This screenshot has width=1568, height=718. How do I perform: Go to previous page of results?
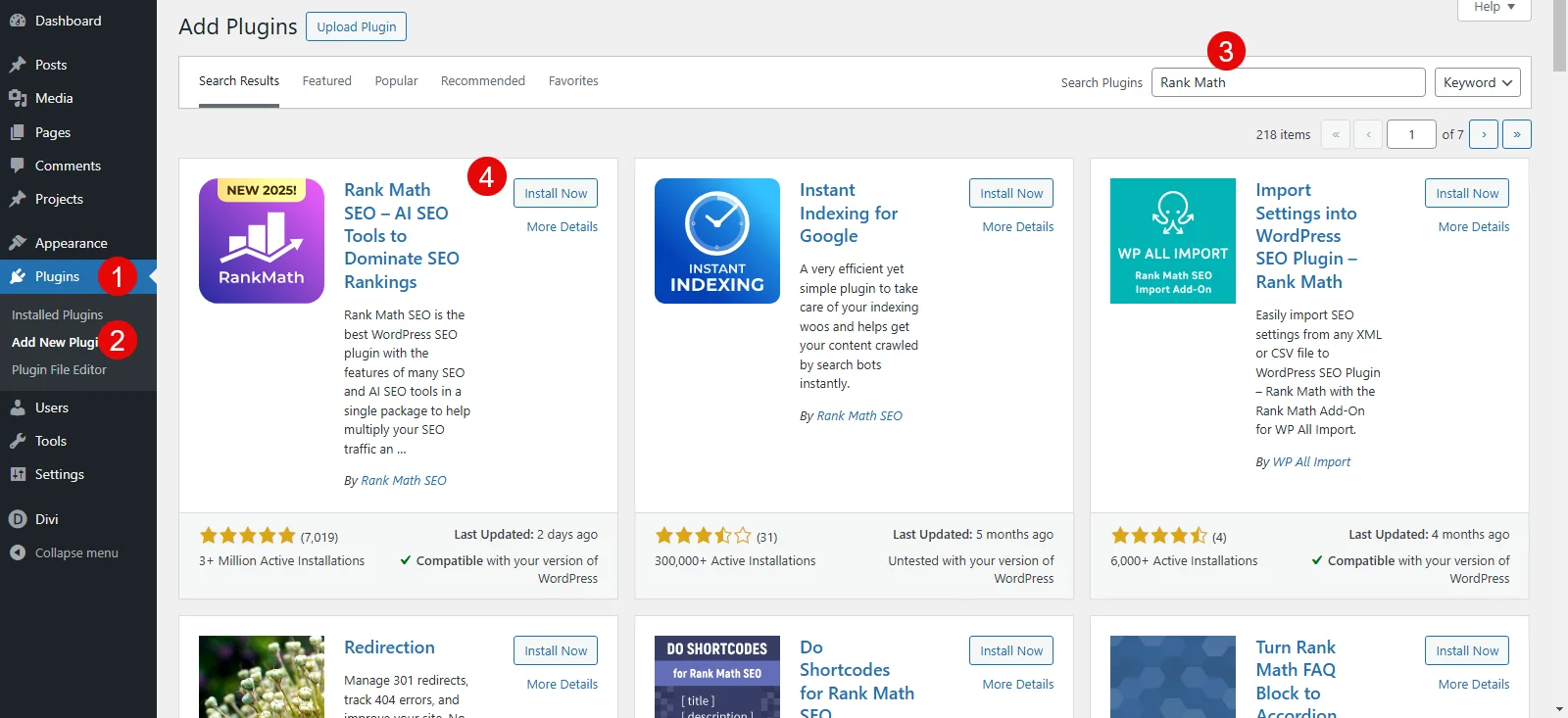pyautogui.click(x=1368, y=134)
